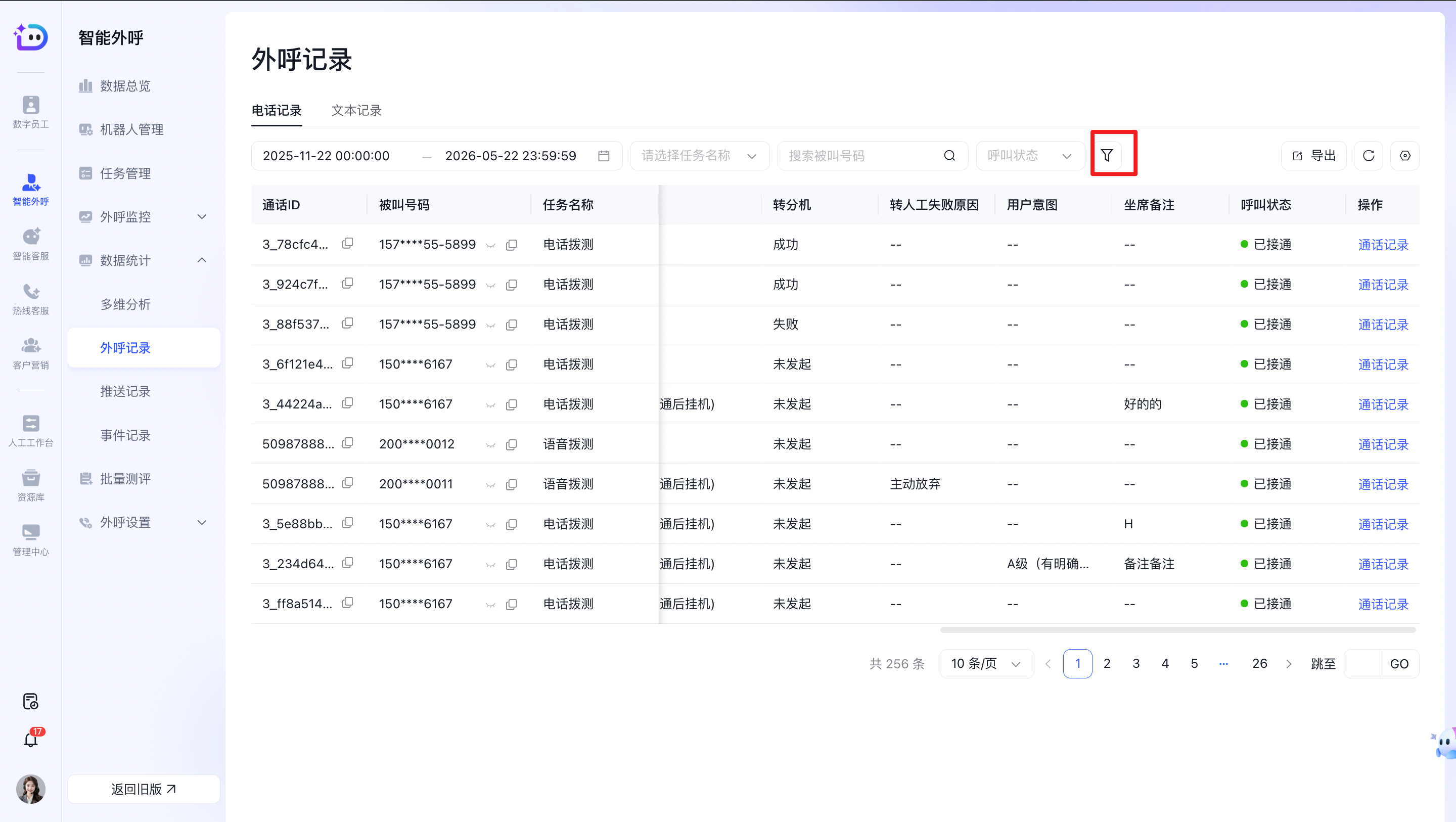
Task: Click the end date 2026-05-22 23:59:59
Action: coord(511,156)
